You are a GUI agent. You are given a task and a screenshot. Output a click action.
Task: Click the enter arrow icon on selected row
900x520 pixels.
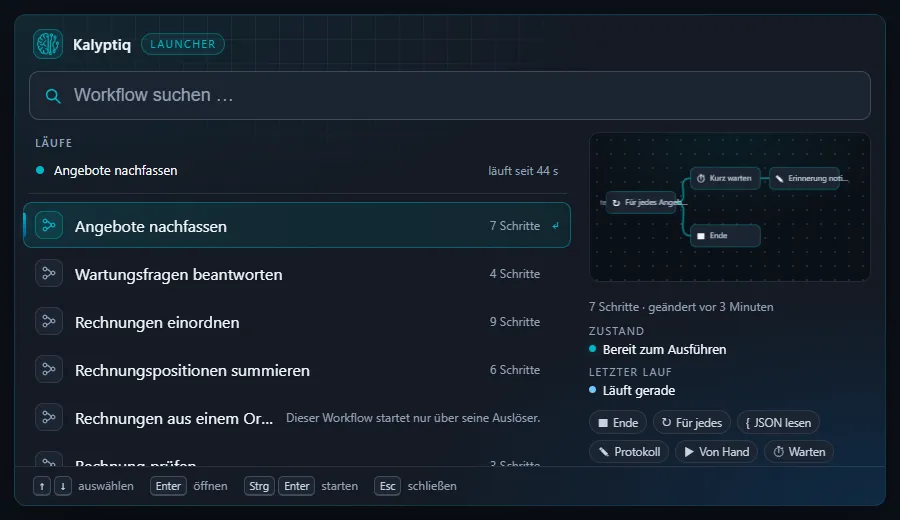pos(555,226)
